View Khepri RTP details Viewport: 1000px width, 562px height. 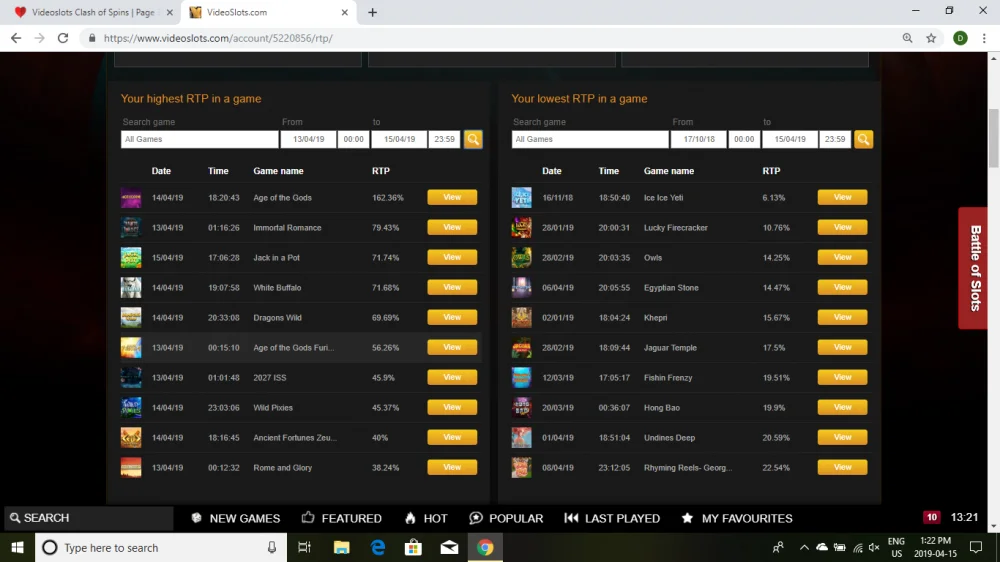(842, 317)
